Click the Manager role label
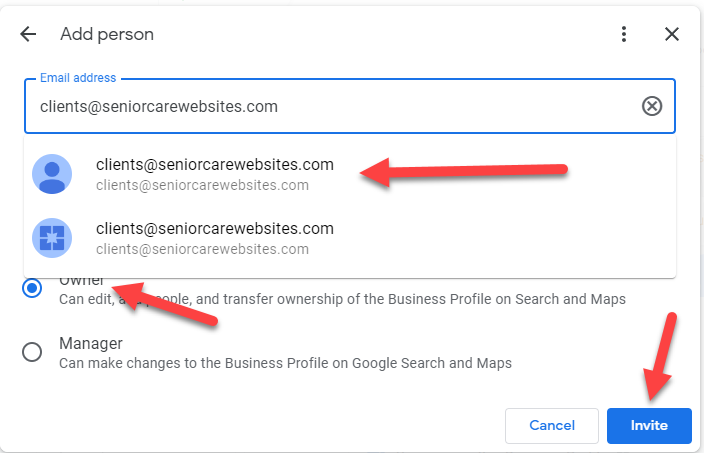Viewport: 704px width, 453px height. pyautogui.click(x=91, y=343)
